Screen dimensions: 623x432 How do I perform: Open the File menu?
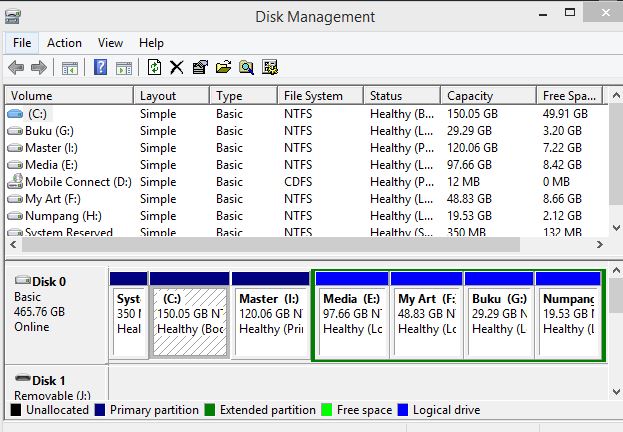[22, 43]
